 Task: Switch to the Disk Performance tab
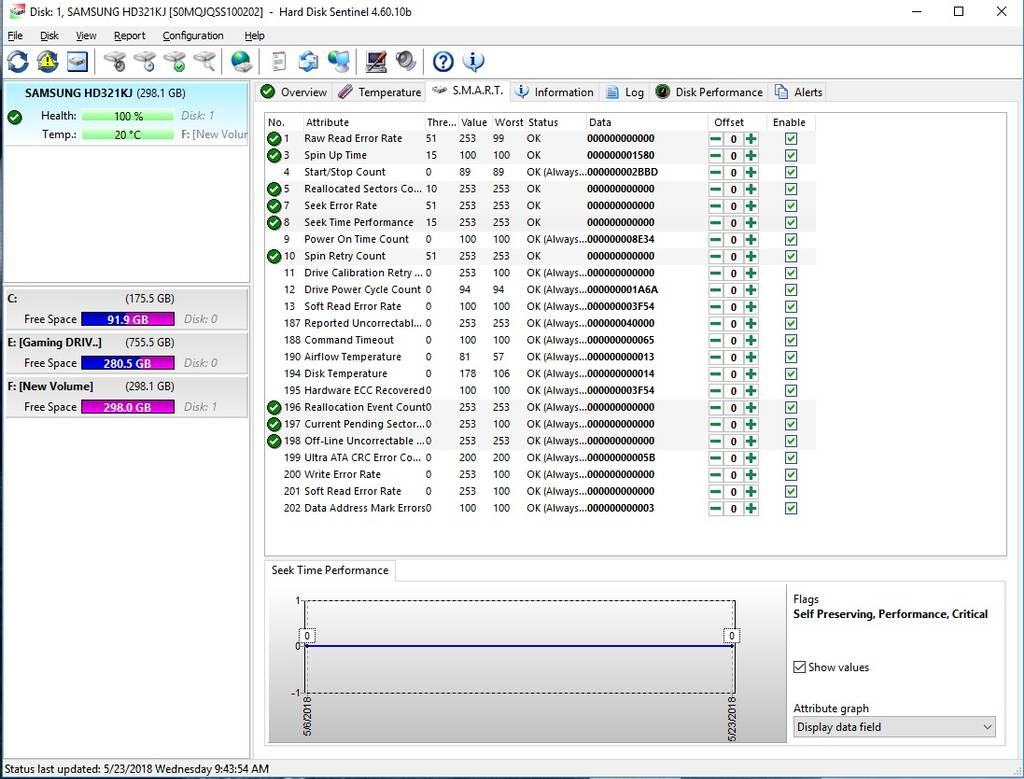[709, 92]
